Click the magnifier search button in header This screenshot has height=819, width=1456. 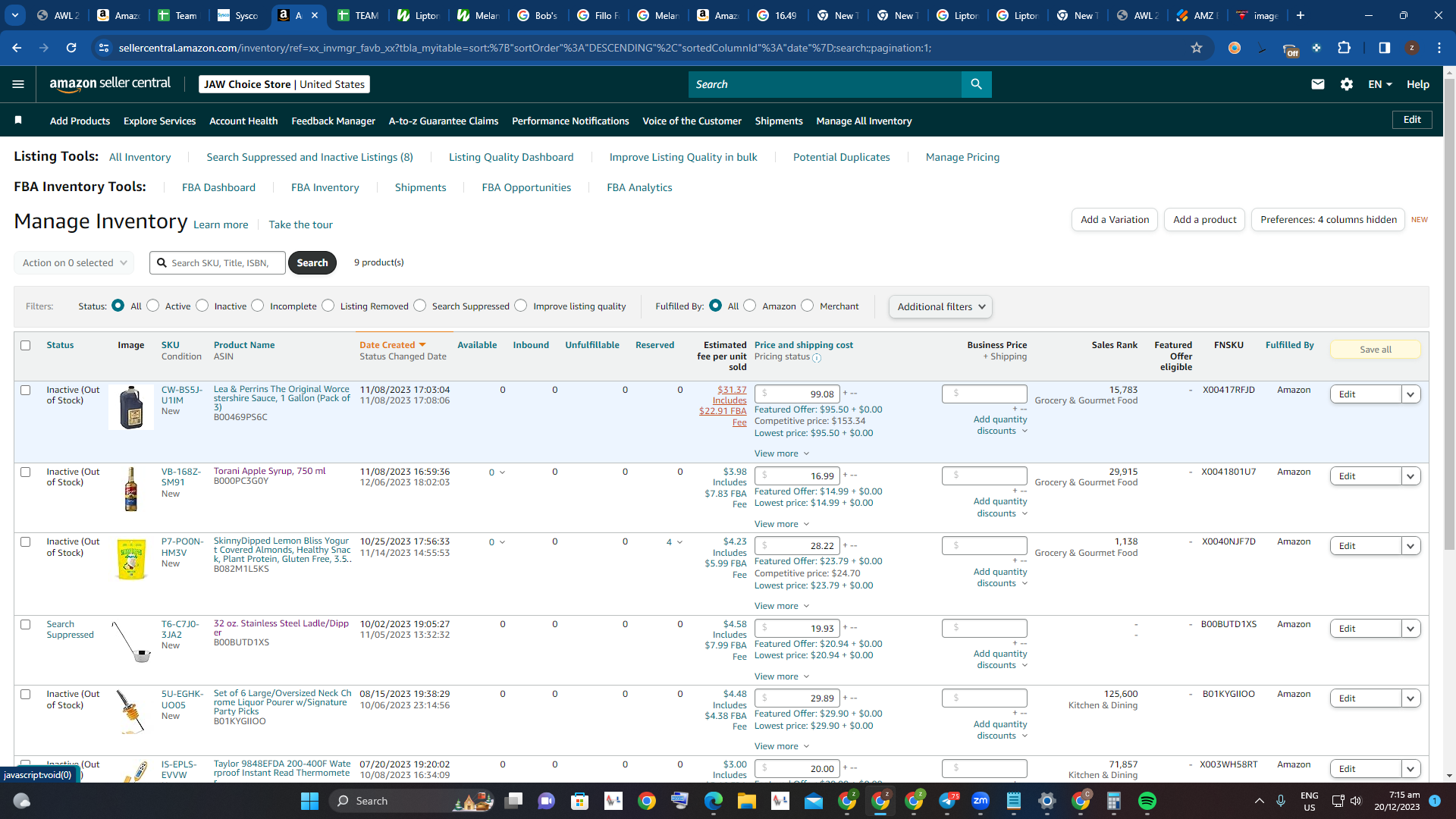tap(976, 84)
